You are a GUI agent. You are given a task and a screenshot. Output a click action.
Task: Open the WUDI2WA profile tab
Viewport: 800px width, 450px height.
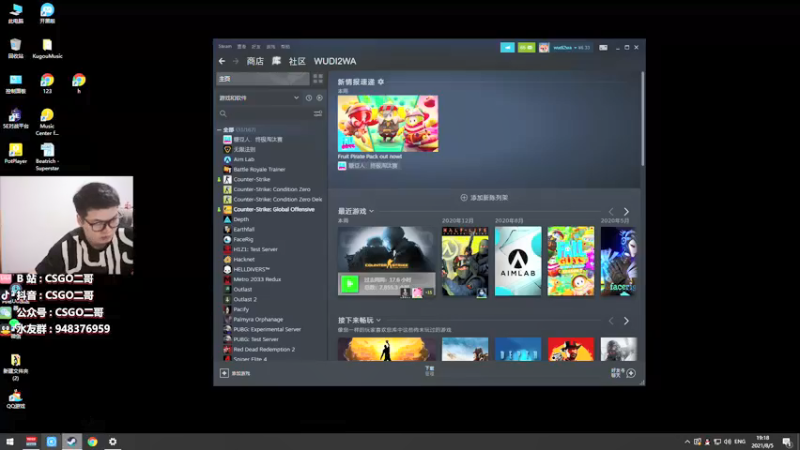(x=335, y=61)
